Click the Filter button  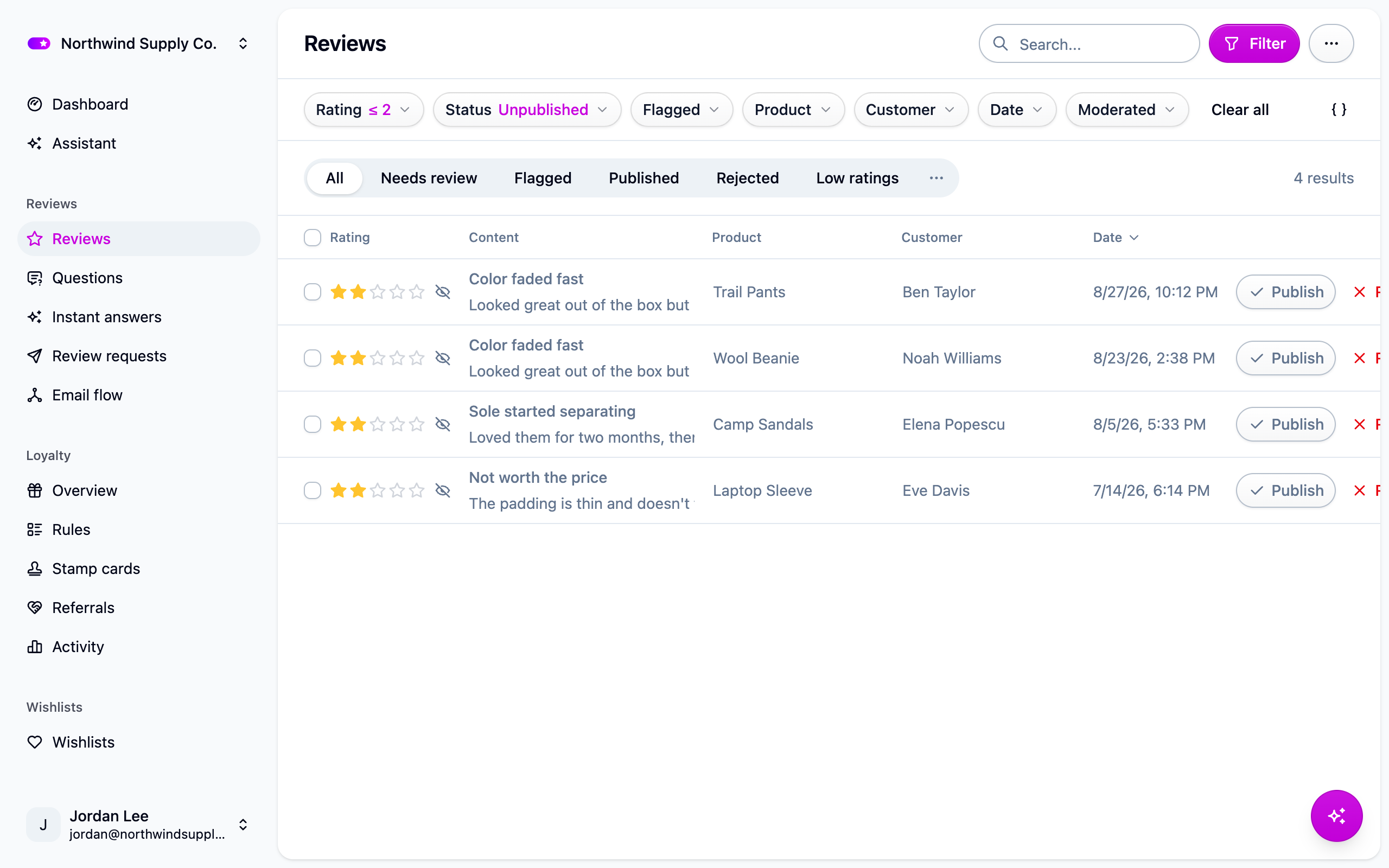[x=1254, y=43]
